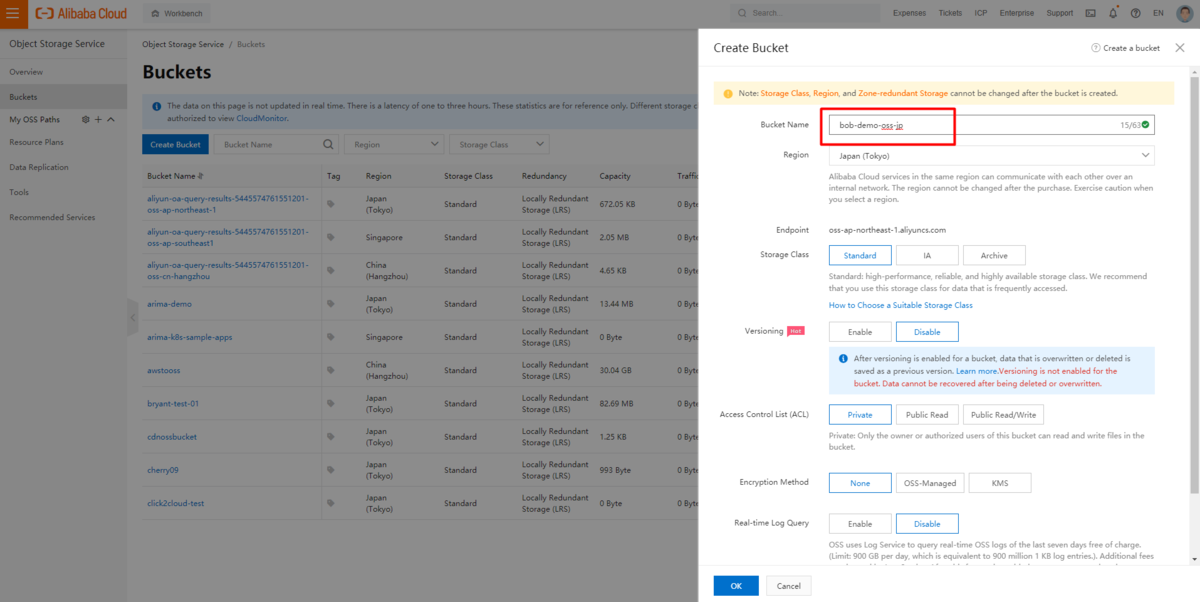Open the Region dropdown showing Japan (Tokyo)
This screenshot has height=602, width=1200.
tap(992, 155)
